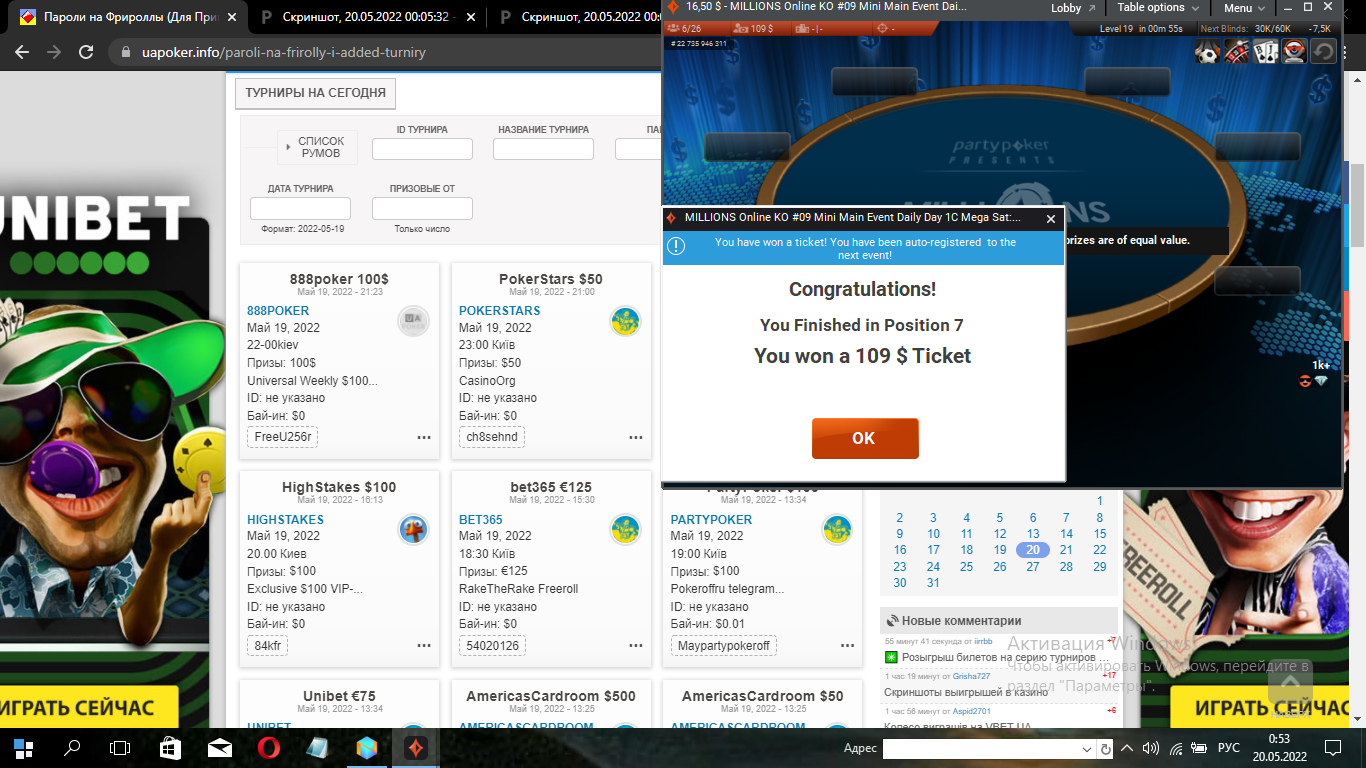Image resolution: width=1366 pixels, height=768 pixels.
Task: Open the HighStakes card three-dot menu
Action: [x=424, y=646]
